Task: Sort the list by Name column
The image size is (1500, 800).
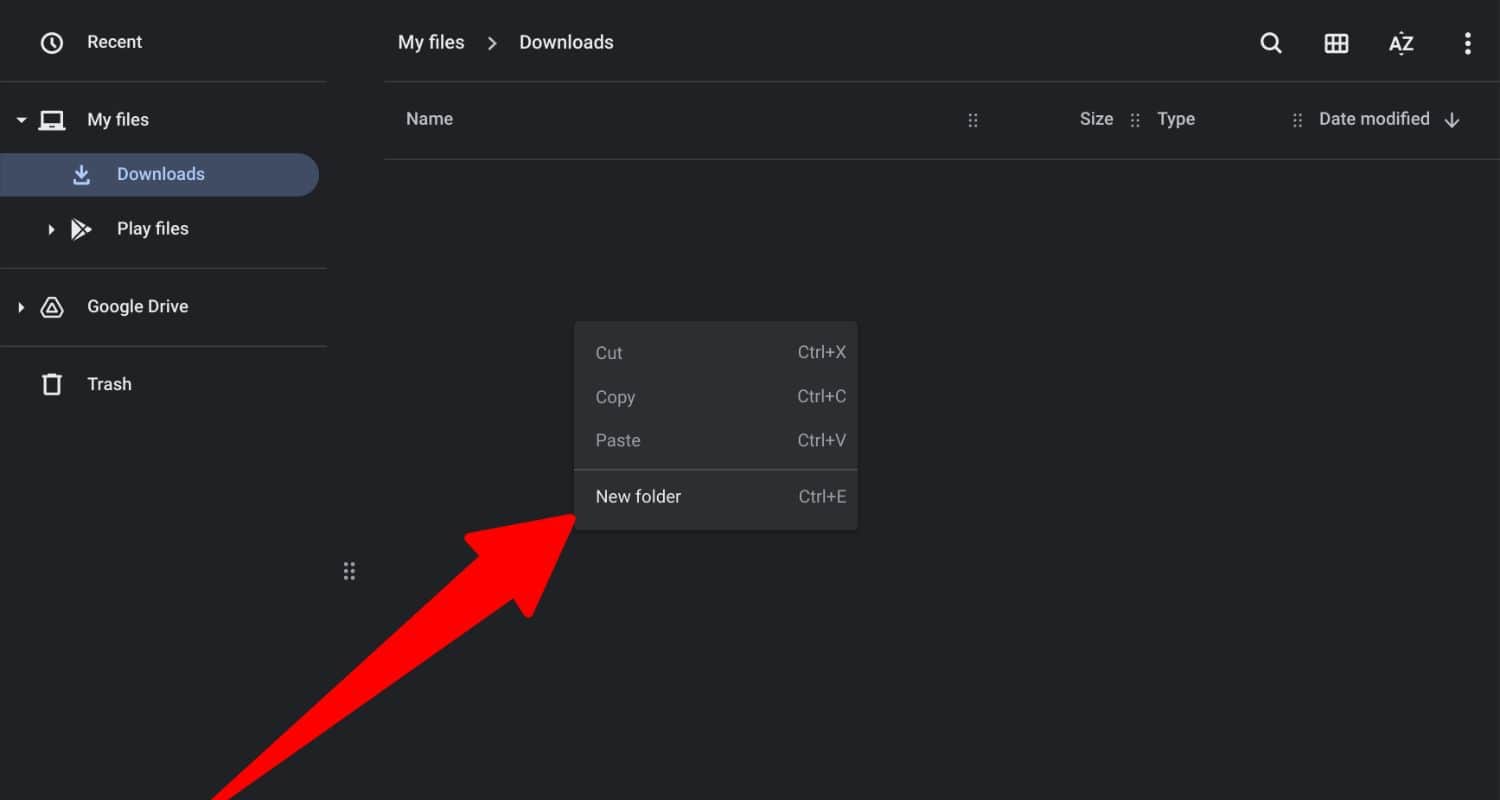Action: click(x=429, y=119)
